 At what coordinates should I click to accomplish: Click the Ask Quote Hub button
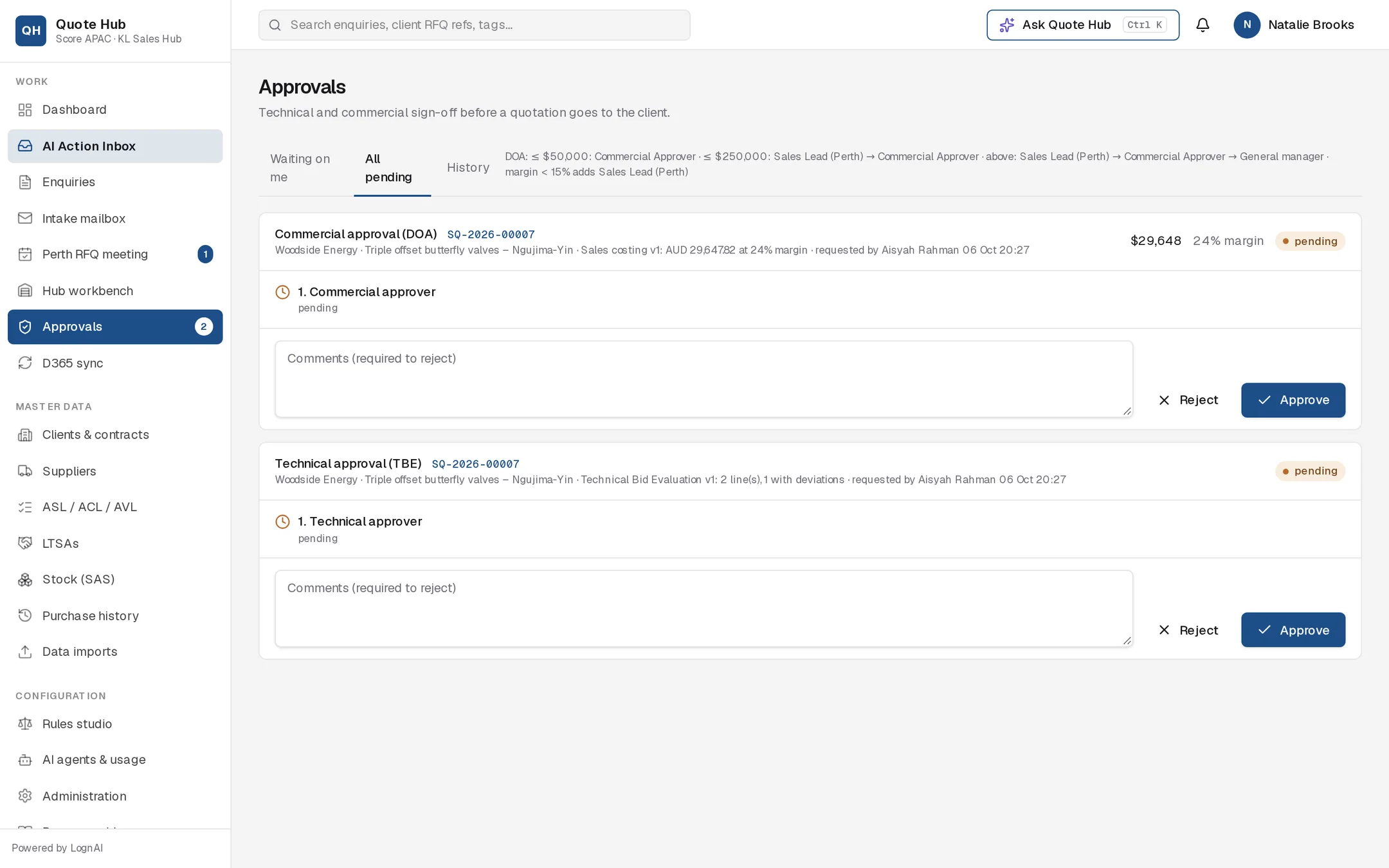tap(1083, 25)
